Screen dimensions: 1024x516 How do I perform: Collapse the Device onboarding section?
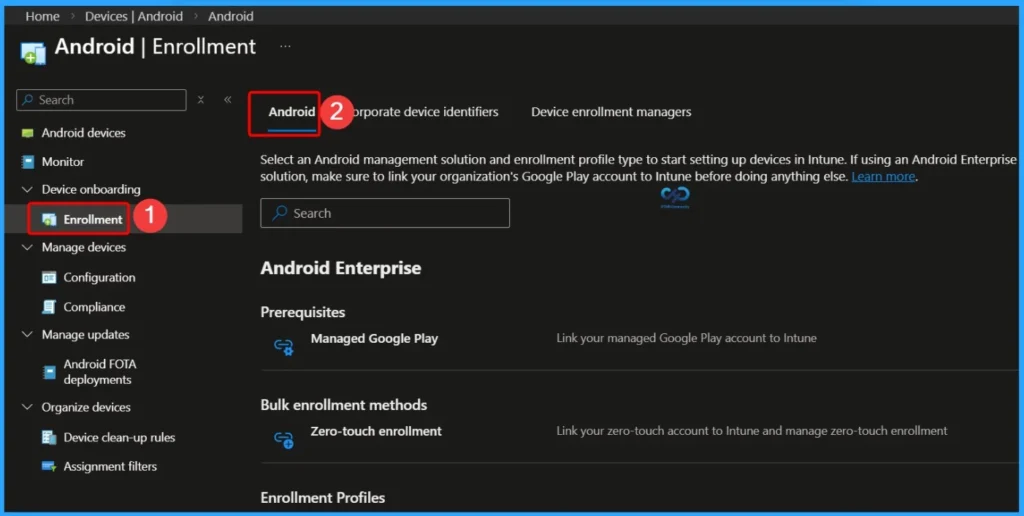(27, 189)
